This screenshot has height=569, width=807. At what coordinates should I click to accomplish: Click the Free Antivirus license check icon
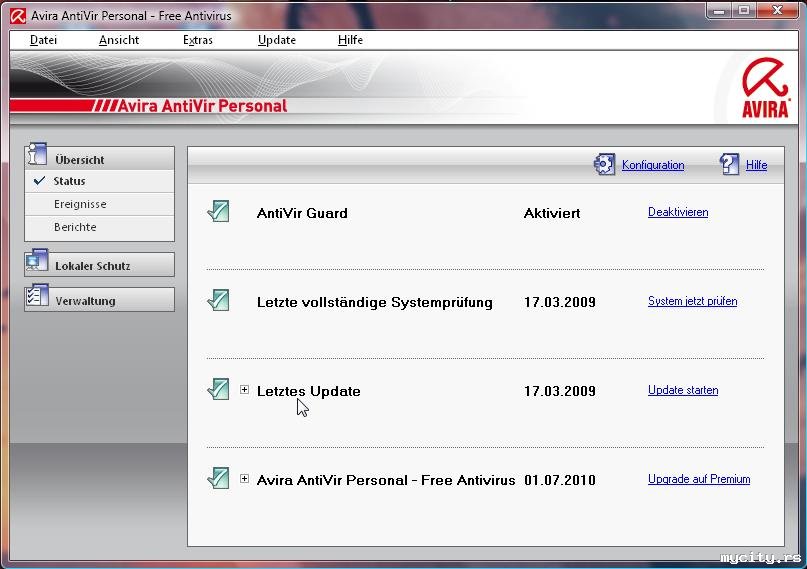pos(218,478)
